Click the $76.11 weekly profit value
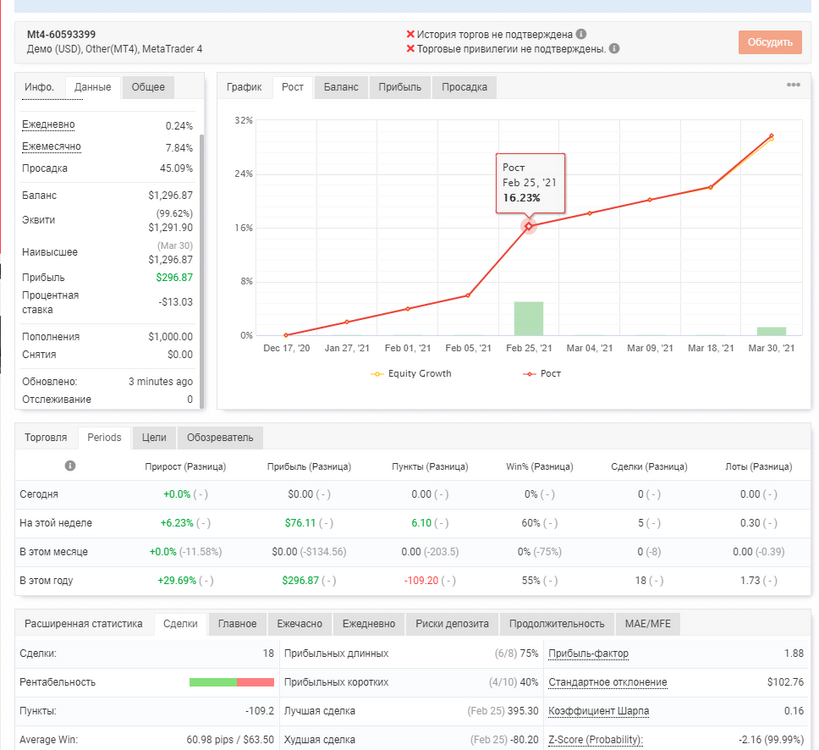The image size is (819, 750). pos(300,523)
